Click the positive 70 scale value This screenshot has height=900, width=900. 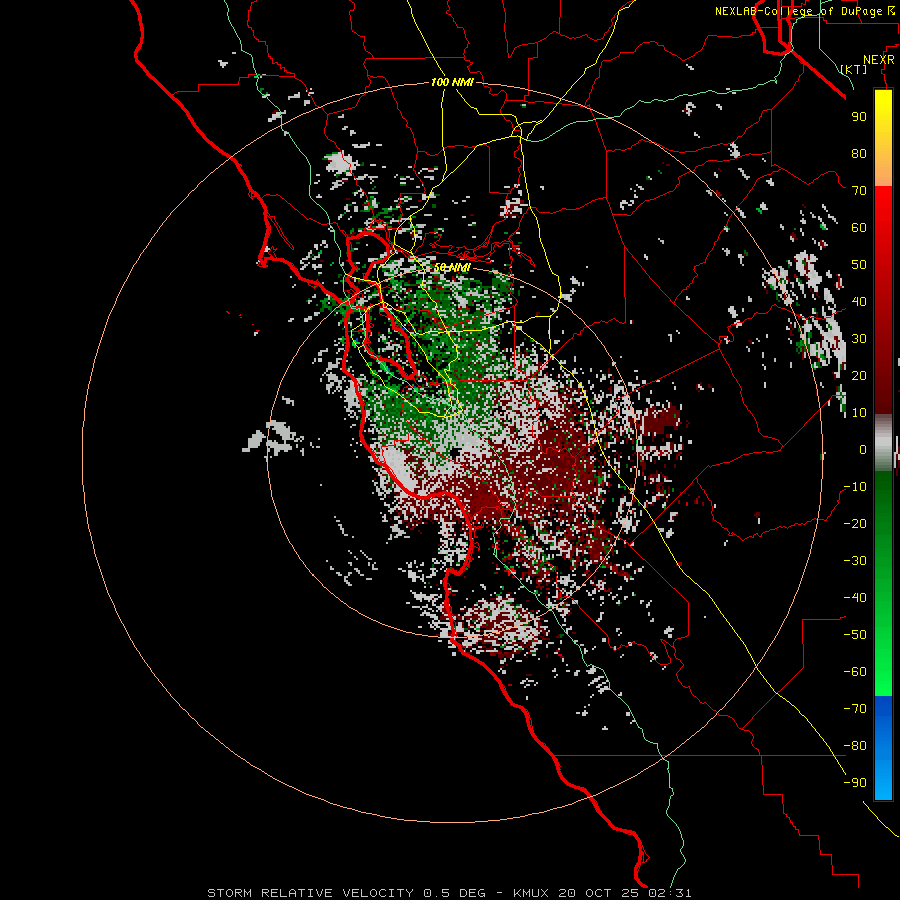(x=859, y=191)
